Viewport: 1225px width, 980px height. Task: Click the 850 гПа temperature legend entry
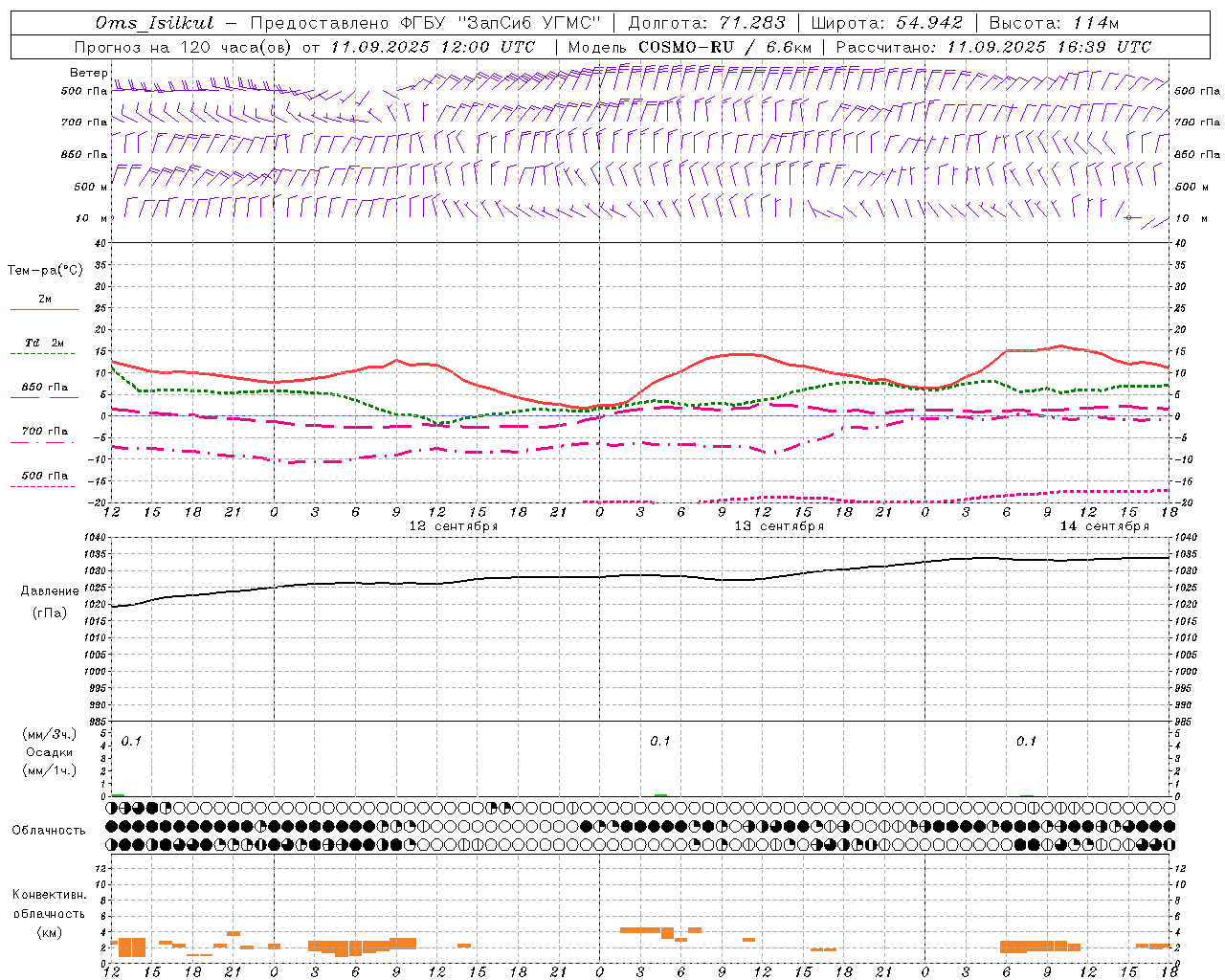point(45,388)
